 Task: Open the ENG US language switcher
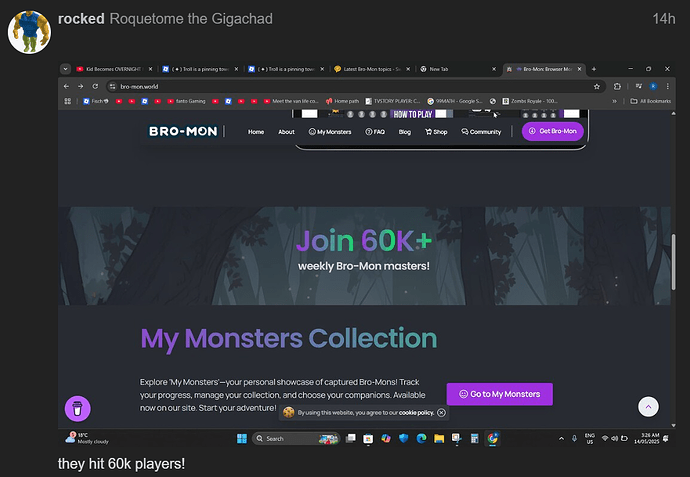590,439
